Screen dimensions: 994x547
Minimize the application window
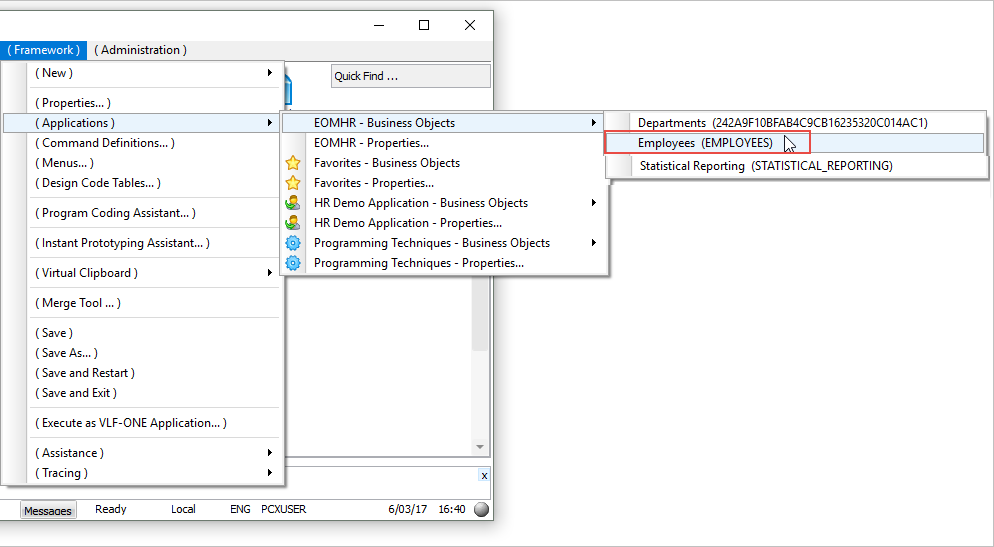click(379, 25)
